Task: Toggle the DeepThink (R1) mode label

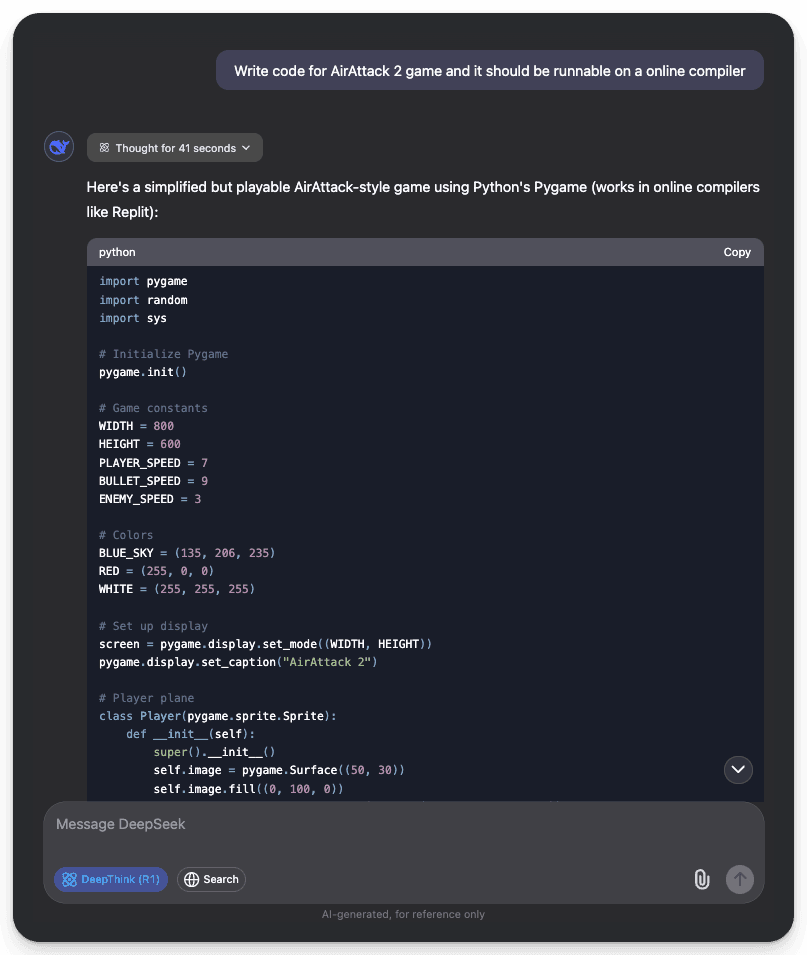Action: point(120,879)
